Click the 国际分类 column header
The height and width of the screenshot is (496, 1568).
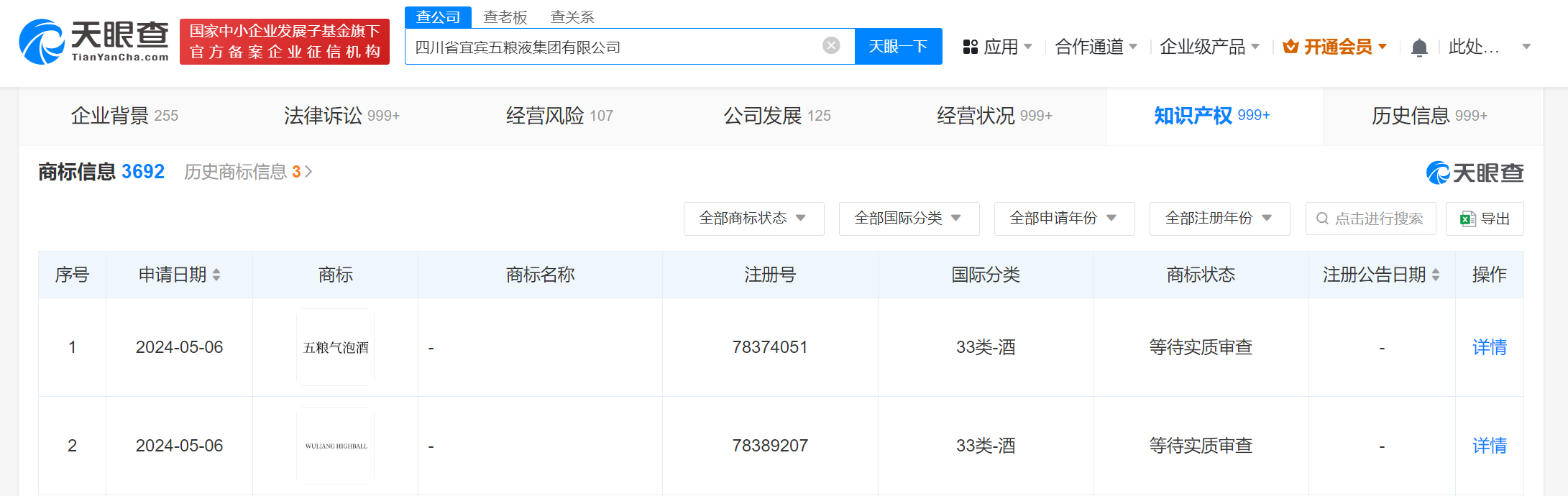click(x=986, y=275)
